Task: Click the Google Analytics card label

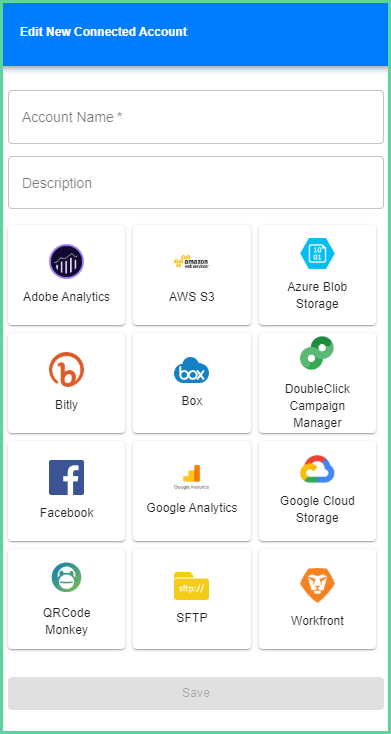Action: 192,508
